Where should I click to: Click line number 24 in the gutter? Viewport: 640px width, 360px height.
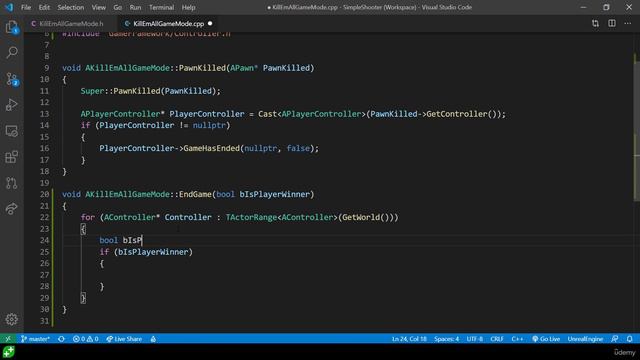click(44, 240)
